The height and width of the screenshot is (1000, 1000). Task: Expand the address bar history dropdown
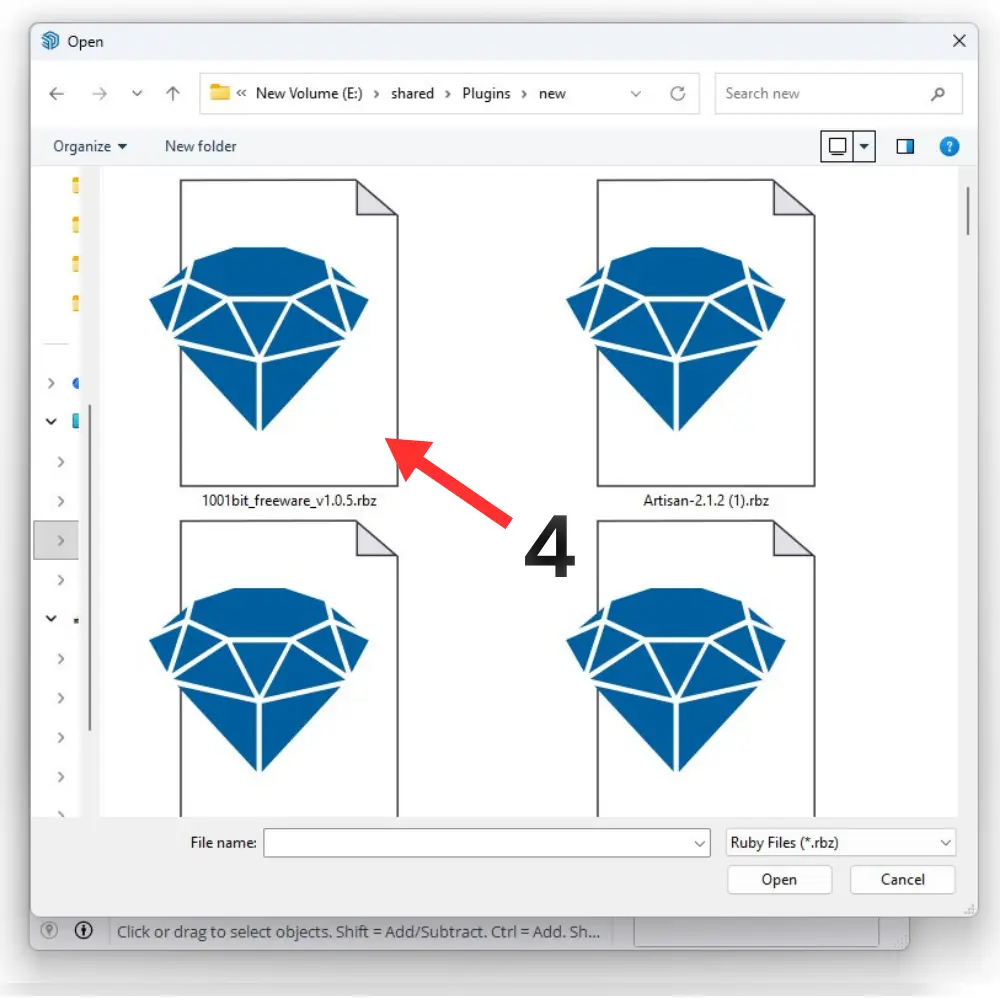(x=635, y=94)
